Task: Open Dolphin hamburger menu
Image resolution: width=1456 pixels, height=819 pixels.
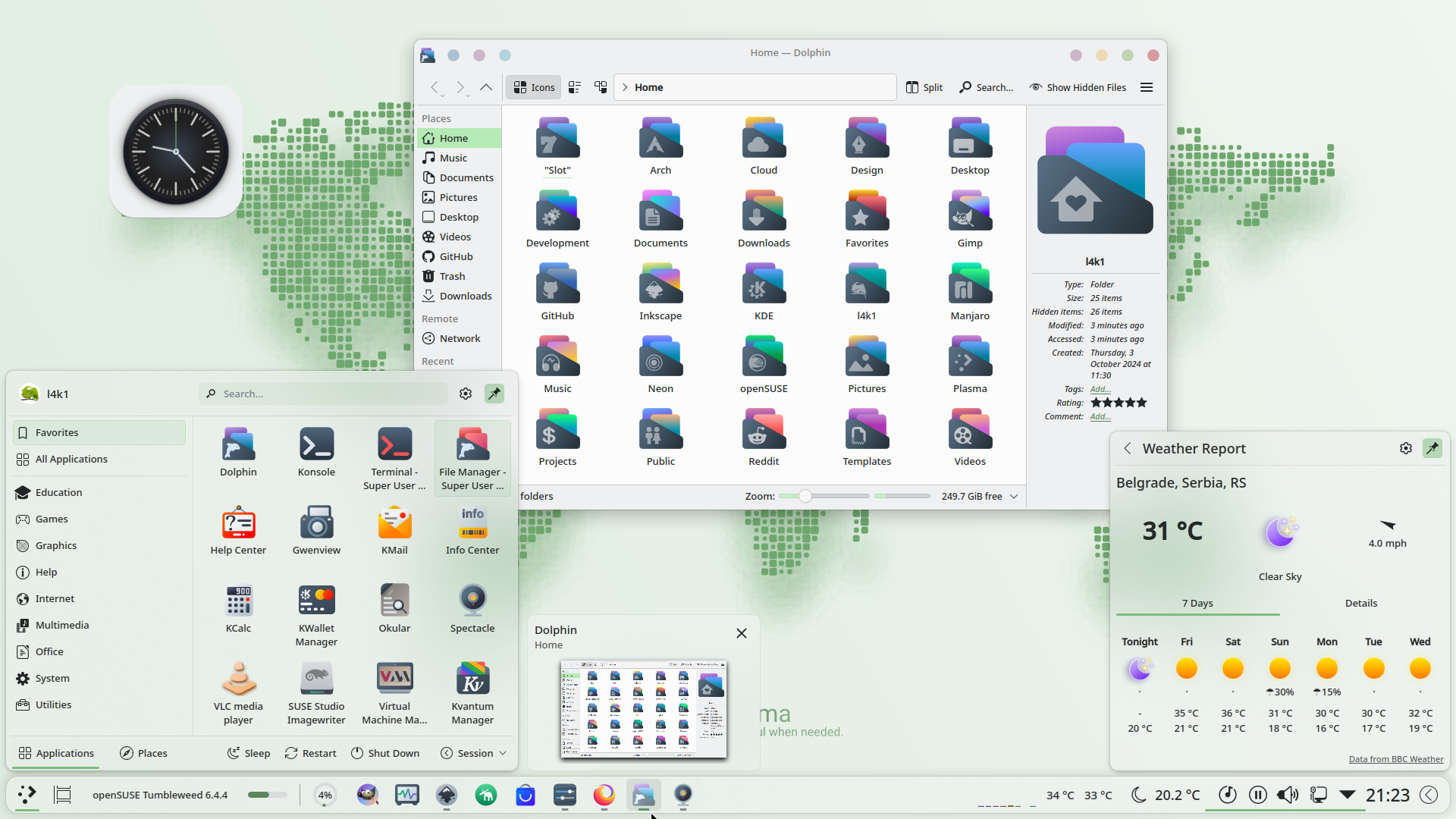Action: 1147,87
